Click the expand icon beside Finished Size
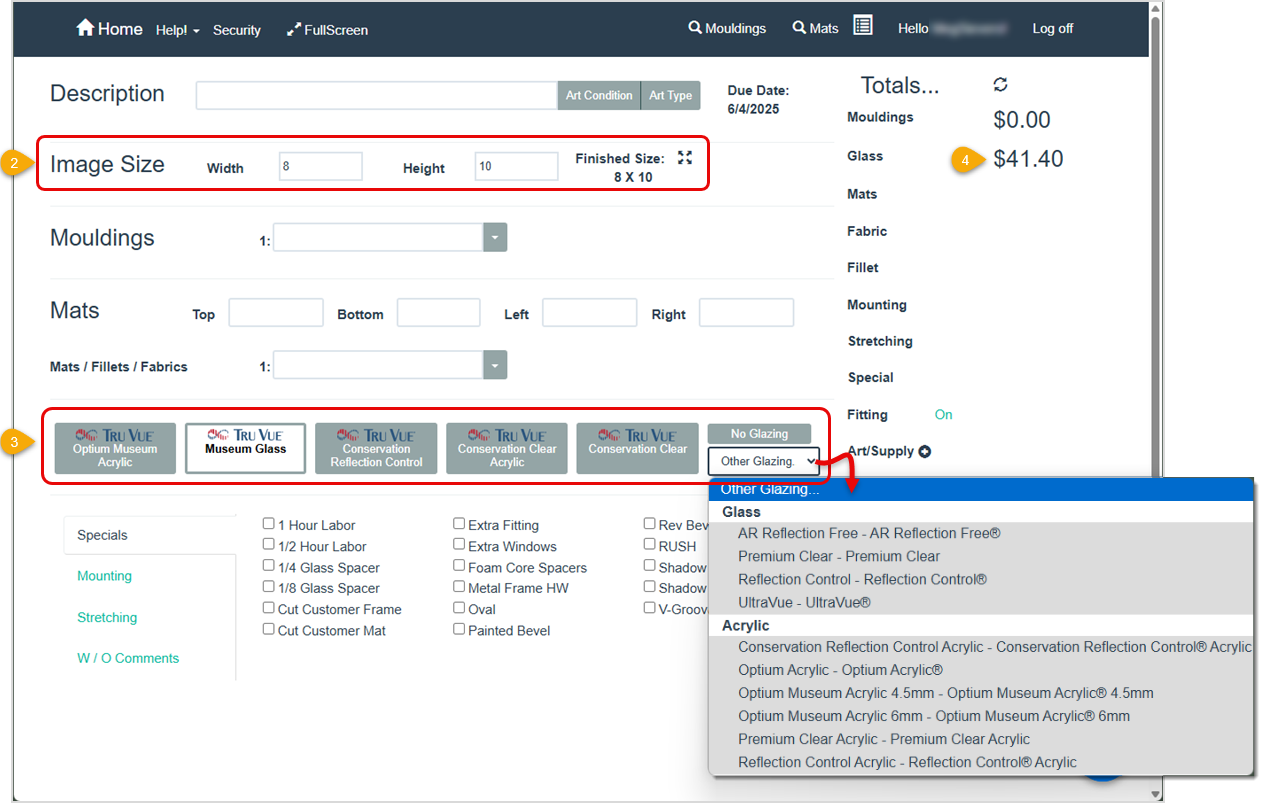The image size is (1263, 803). click(x=685, y=158)
